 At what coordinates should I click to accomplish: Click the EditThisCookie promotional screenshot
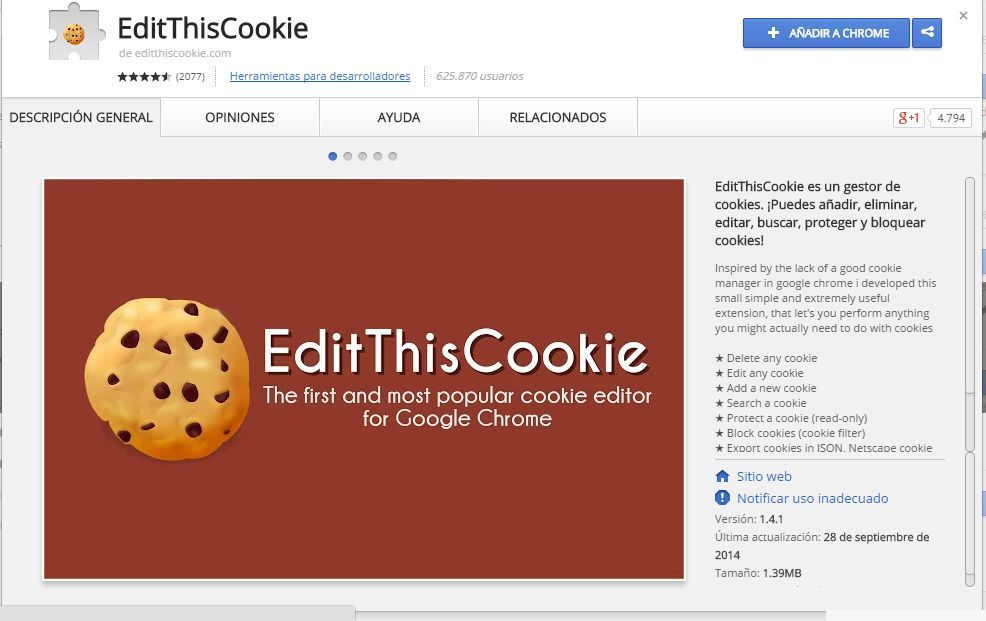pos(363,379)
